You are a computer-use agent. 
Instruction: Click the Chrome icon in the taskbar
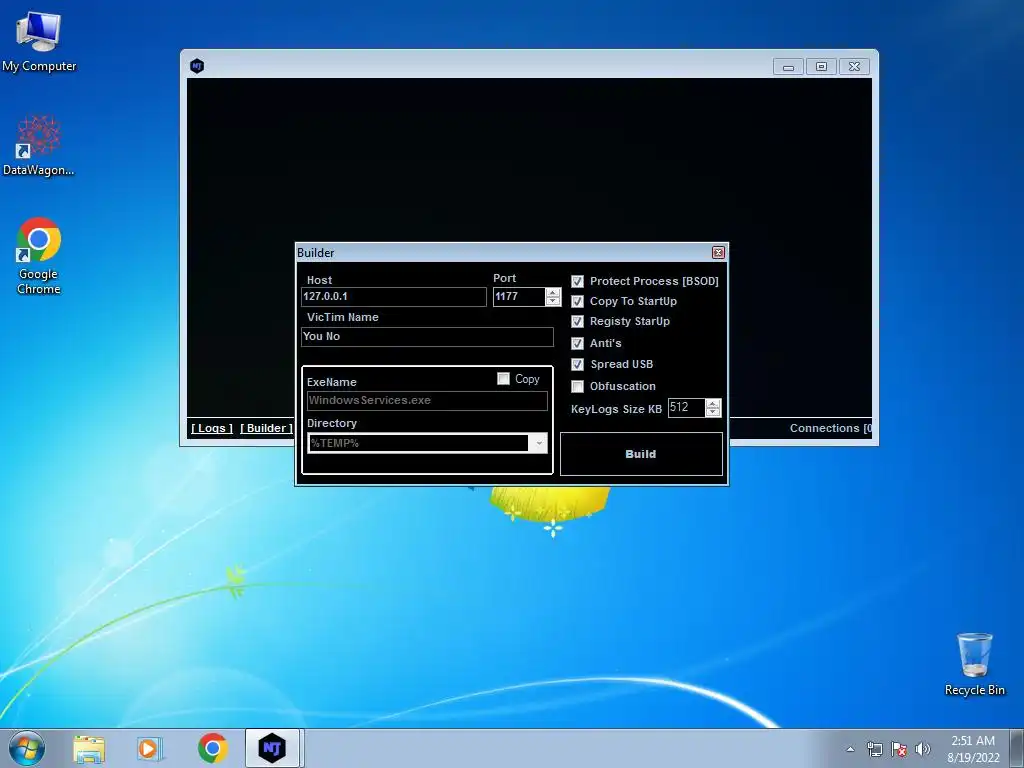[212, 748]
